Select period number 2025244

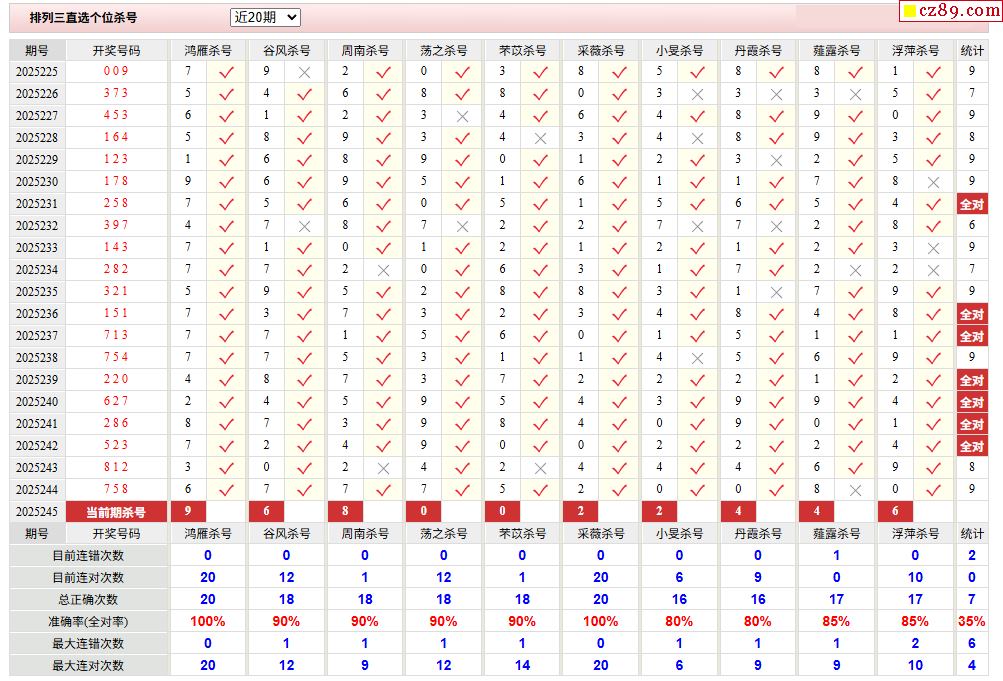36,490
